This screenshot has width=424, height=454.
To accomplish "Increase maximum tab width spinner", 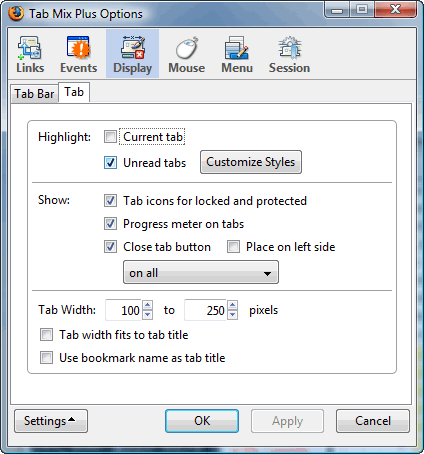I will (x=233, y=305).
